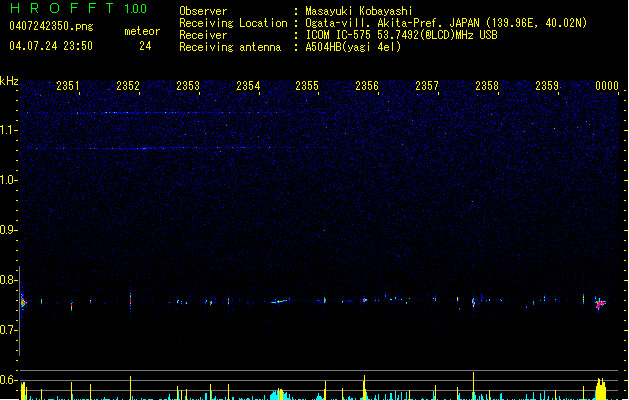629x400 pixels.
Task: Click the 2357 time marker
Action: (x=427, y=85)
